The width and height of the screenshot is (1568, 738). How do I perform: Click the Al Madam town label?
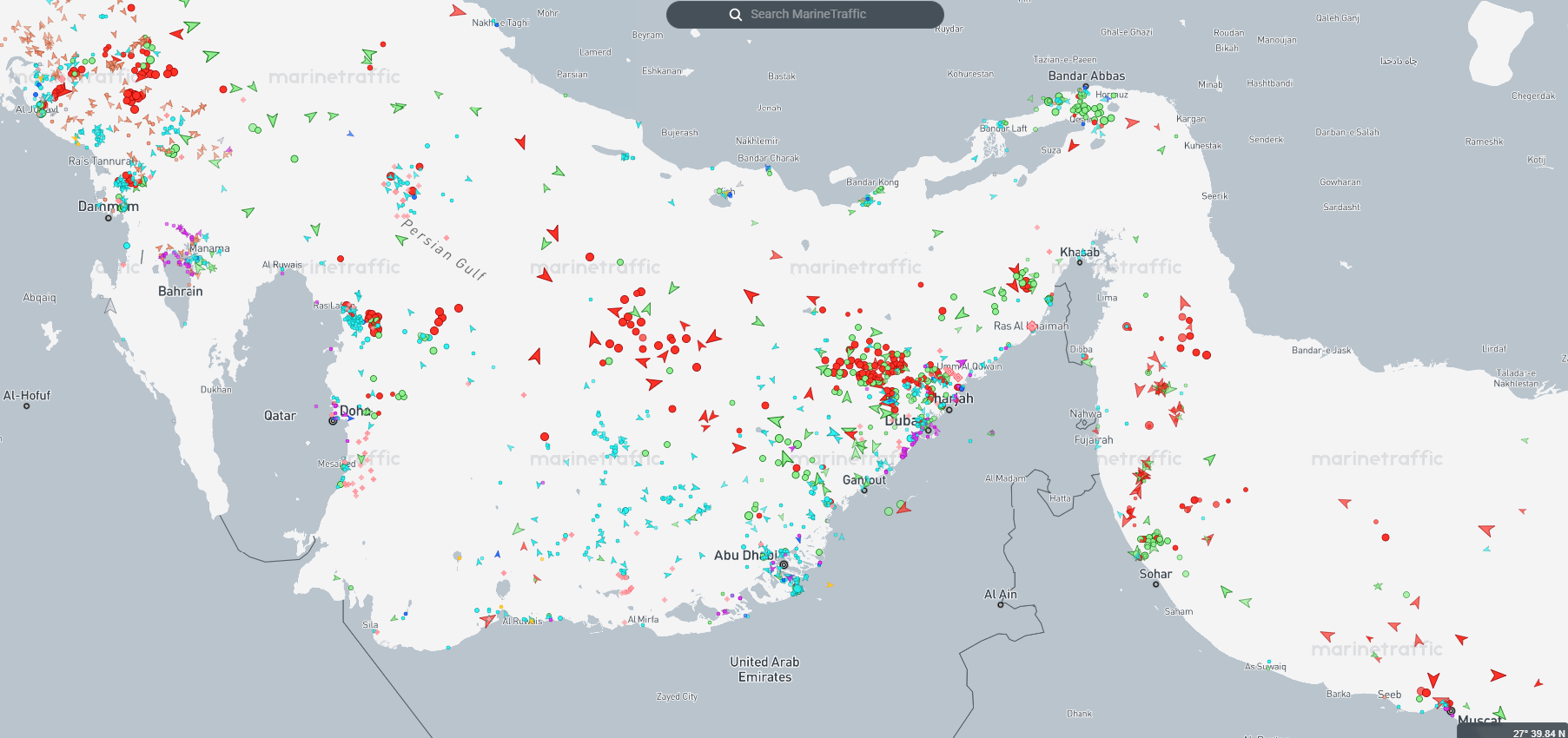coord(1005,478)
